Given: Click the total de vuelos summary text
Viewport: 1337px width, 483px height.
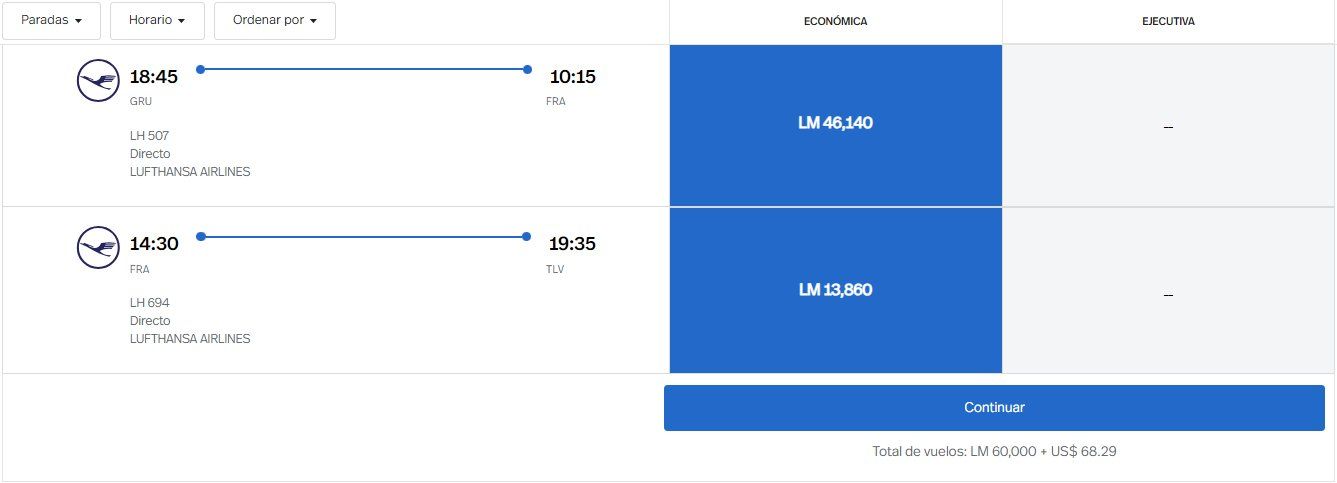Looking at the screenshot, I should pos(994,451).
